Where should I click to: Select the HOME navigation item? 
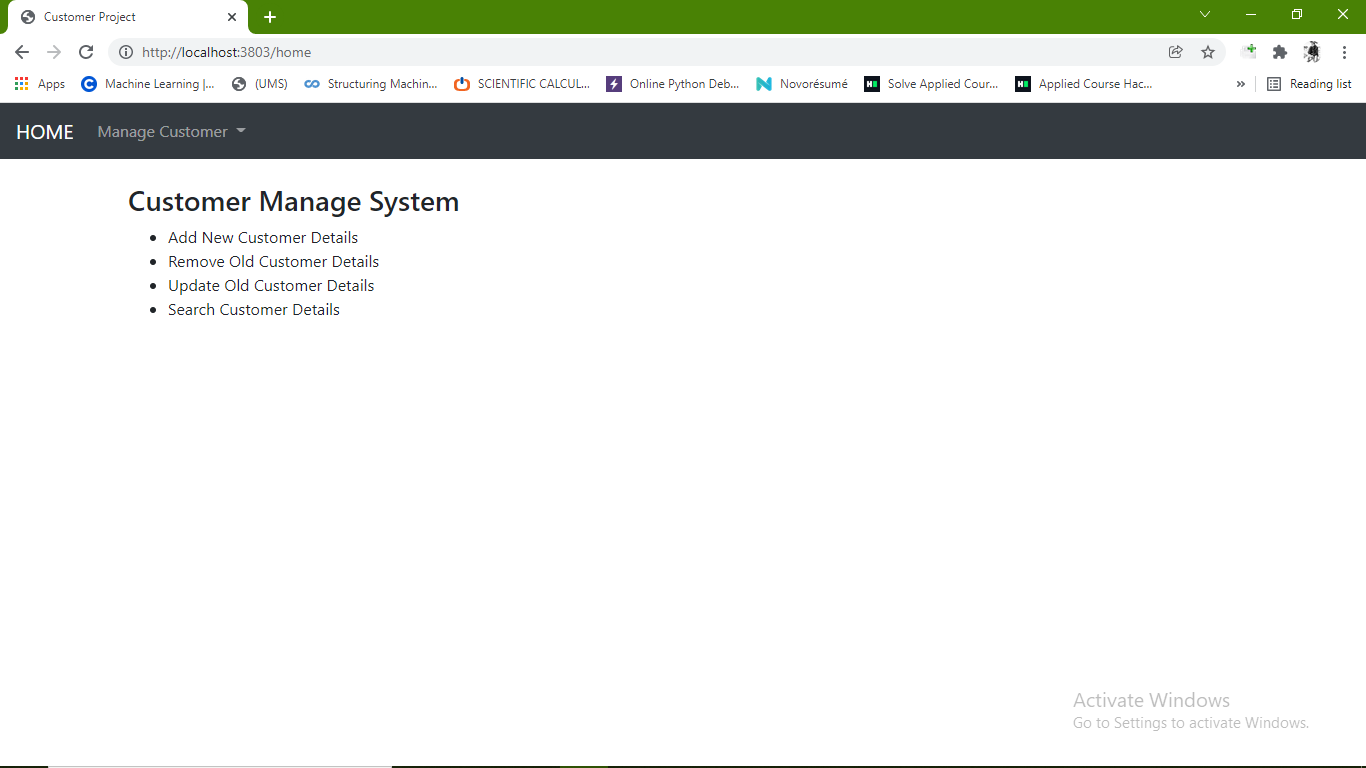point(44,131)
